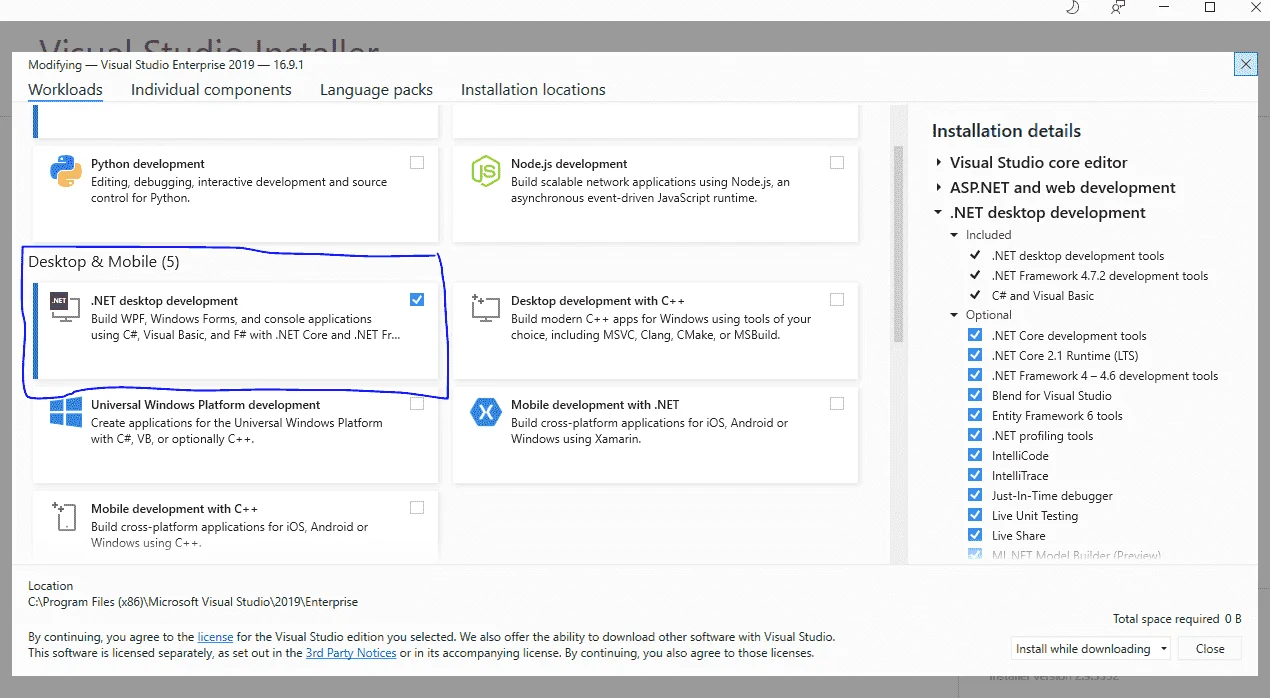The height and width of the screenshot is (698, 1270).
Task: Open the Installation locations tab
Action: (x=533, y=90)
